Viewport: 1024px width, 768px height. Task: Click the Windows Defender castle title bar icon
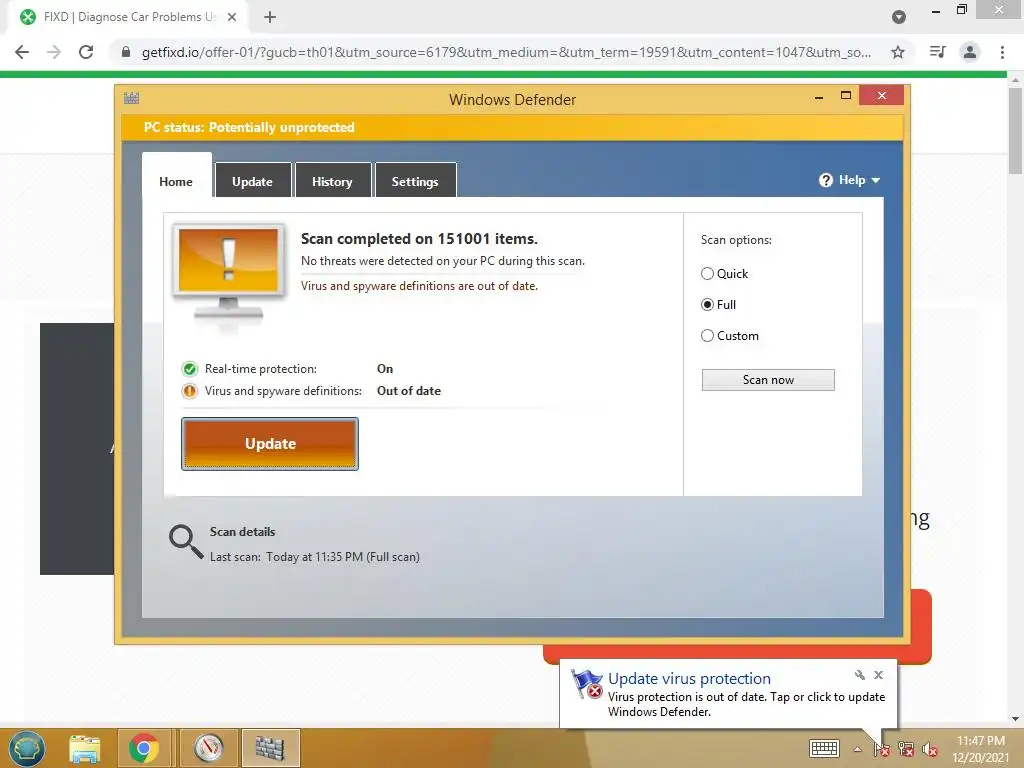coord(131,99)
